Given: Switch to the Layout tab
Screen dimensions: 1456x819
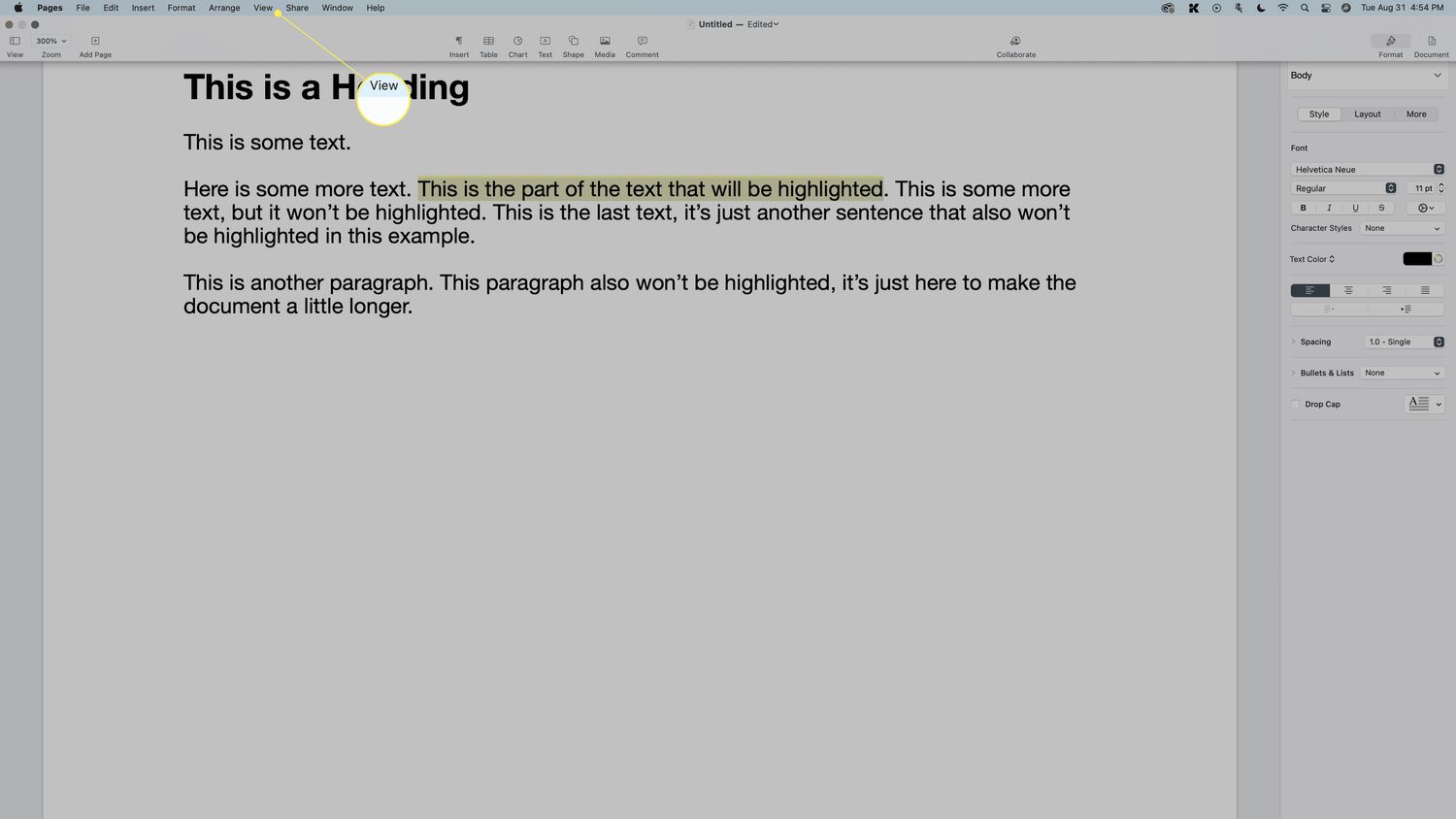Looking at the screenshot, I should pyautogui.click(x=1367, y=115).
